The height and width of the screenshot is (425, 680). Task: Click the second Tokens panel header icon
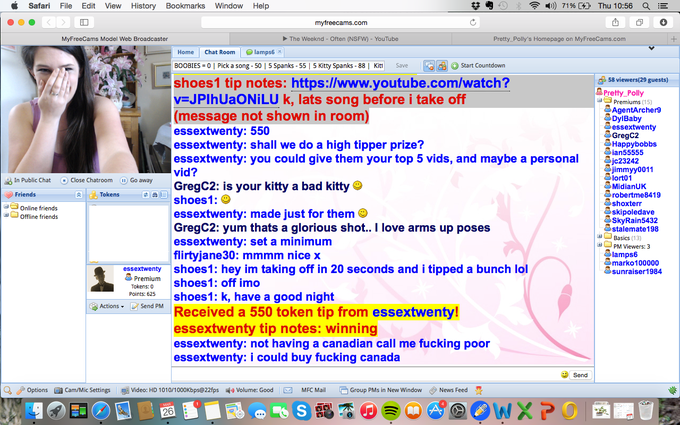coord(155,195)
